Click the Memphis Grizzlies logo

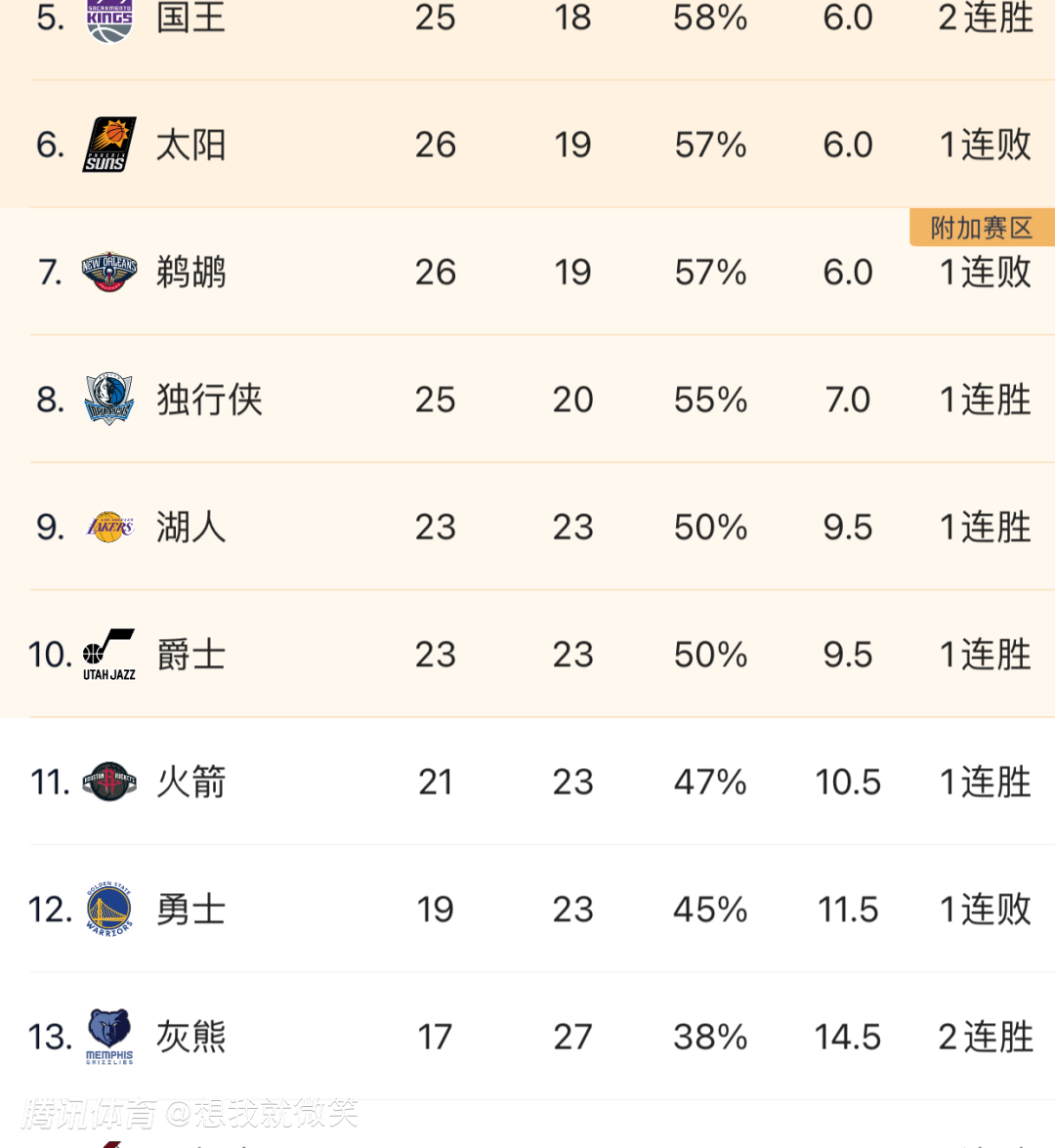coord(109,1036)
